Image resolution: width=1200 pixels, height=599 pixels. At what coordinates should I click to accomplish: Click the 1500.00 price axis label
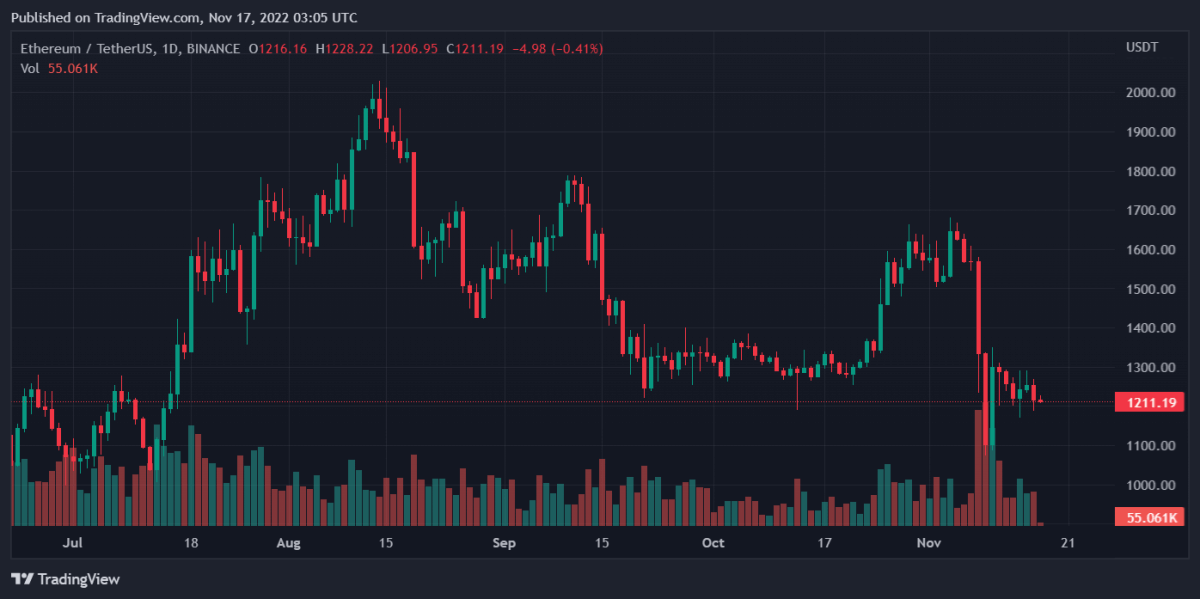(x=1149, y=289)
